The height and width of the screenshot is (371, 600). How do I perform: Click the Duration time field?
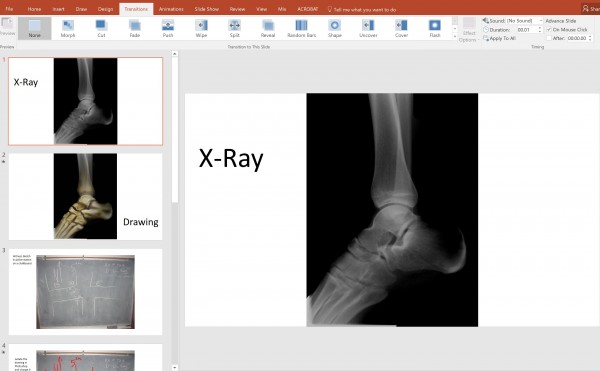(527, 29)
